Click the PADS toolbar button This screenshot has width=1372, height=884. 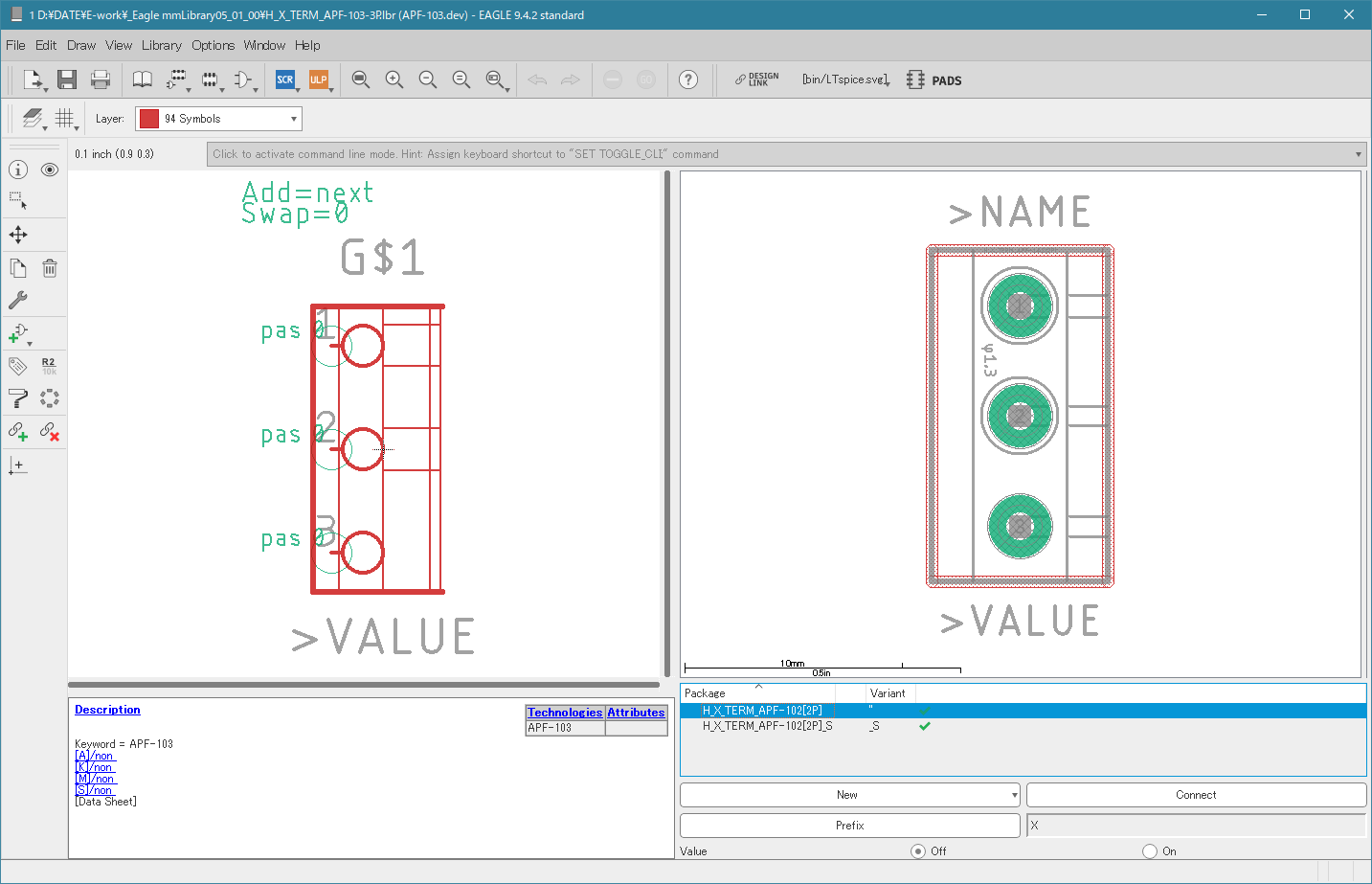(x=934, y=79)
